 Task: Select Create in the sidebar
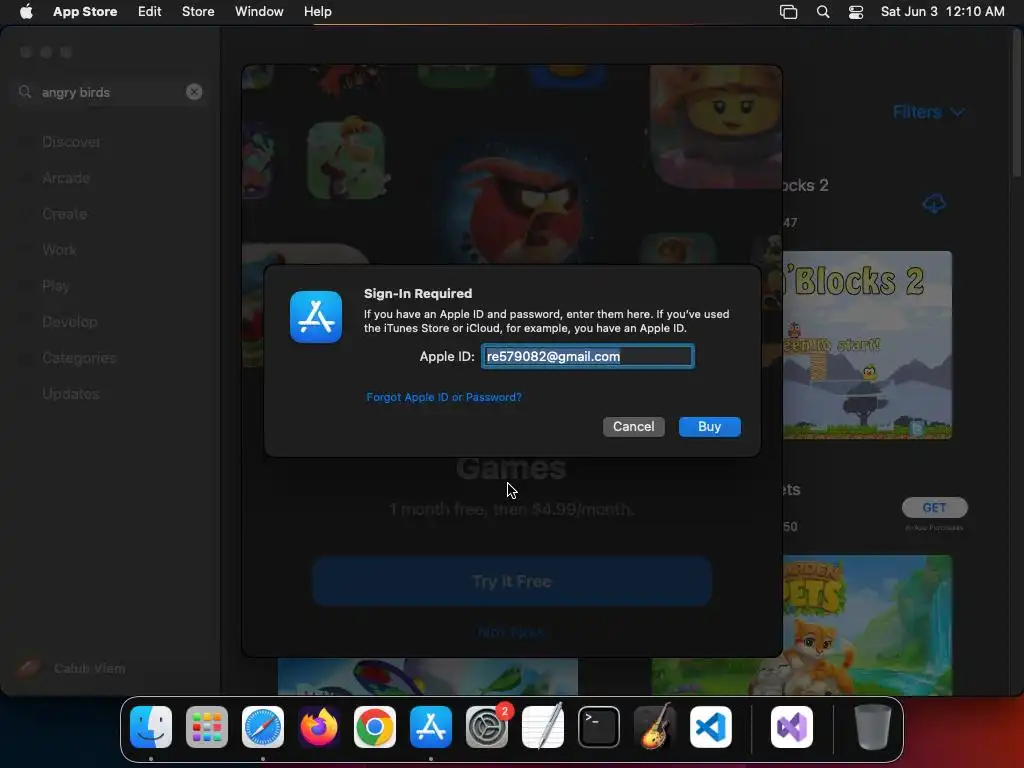tap(65, 214)
